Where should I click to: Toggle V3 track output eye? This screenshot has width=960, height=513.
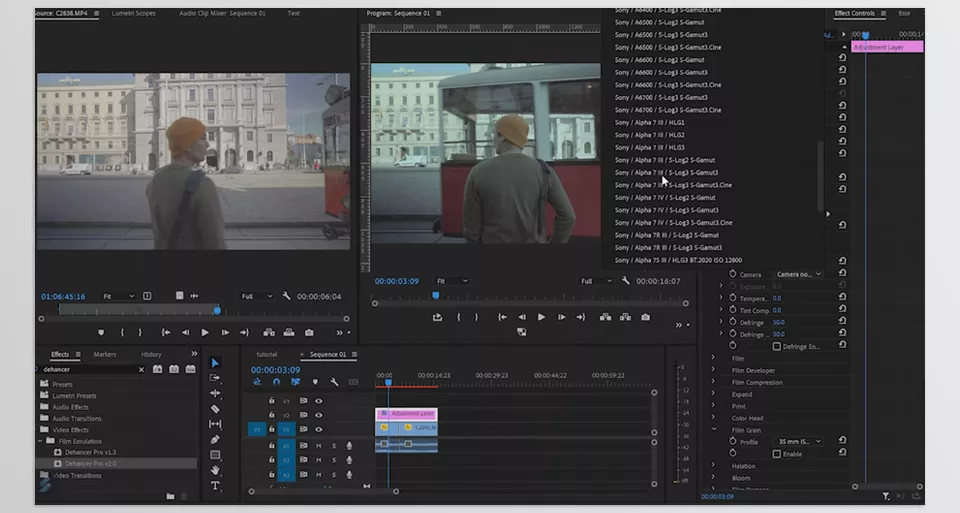coord(318,400)
